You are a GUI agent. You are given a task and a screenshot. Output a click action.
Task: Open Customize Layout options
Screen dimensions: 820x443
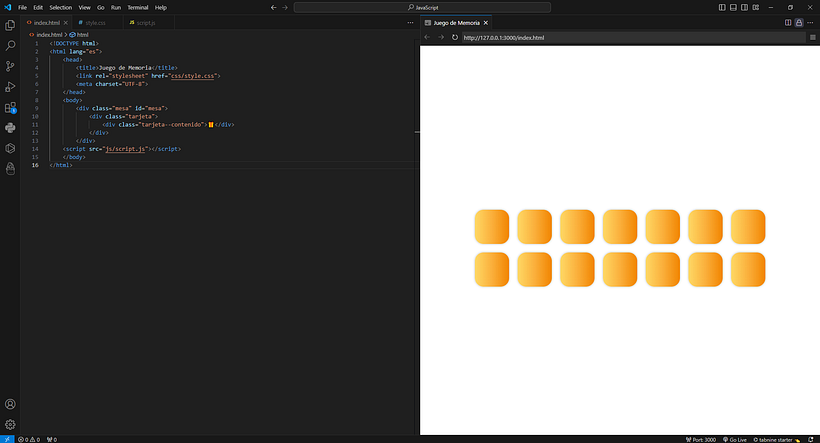click(756, 7)
